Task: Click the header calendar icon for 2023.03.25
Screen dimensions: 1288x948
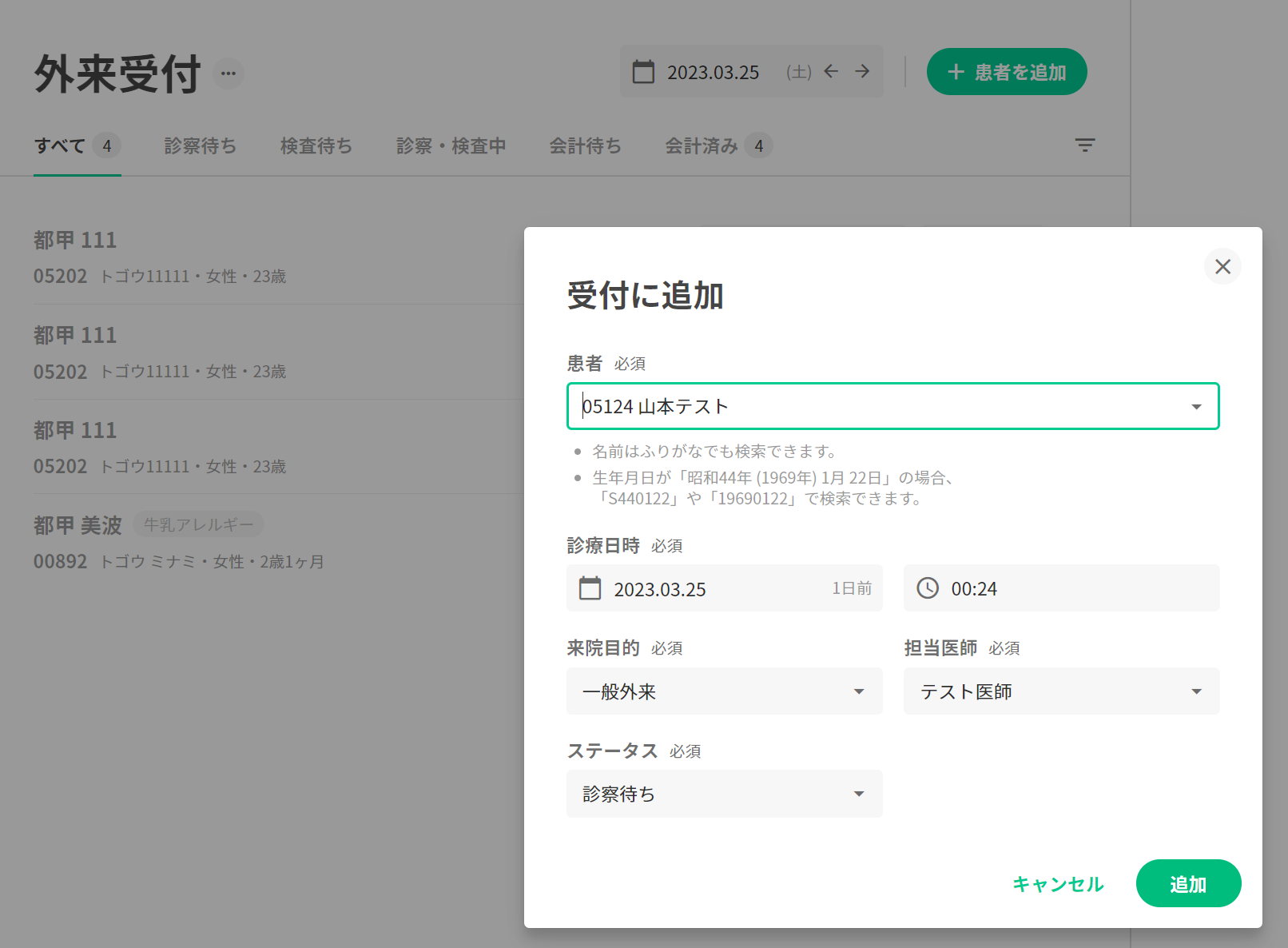Action: click(x=643, y=72)
